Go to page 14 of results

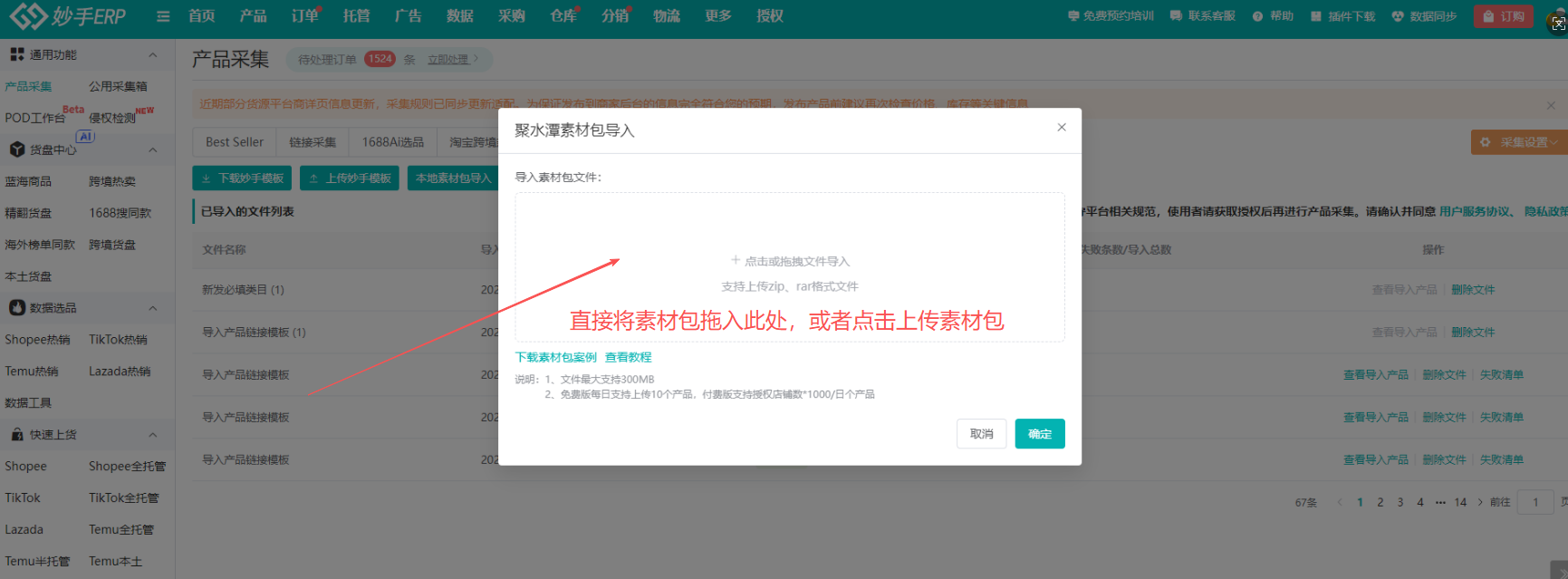[1460, 503]
